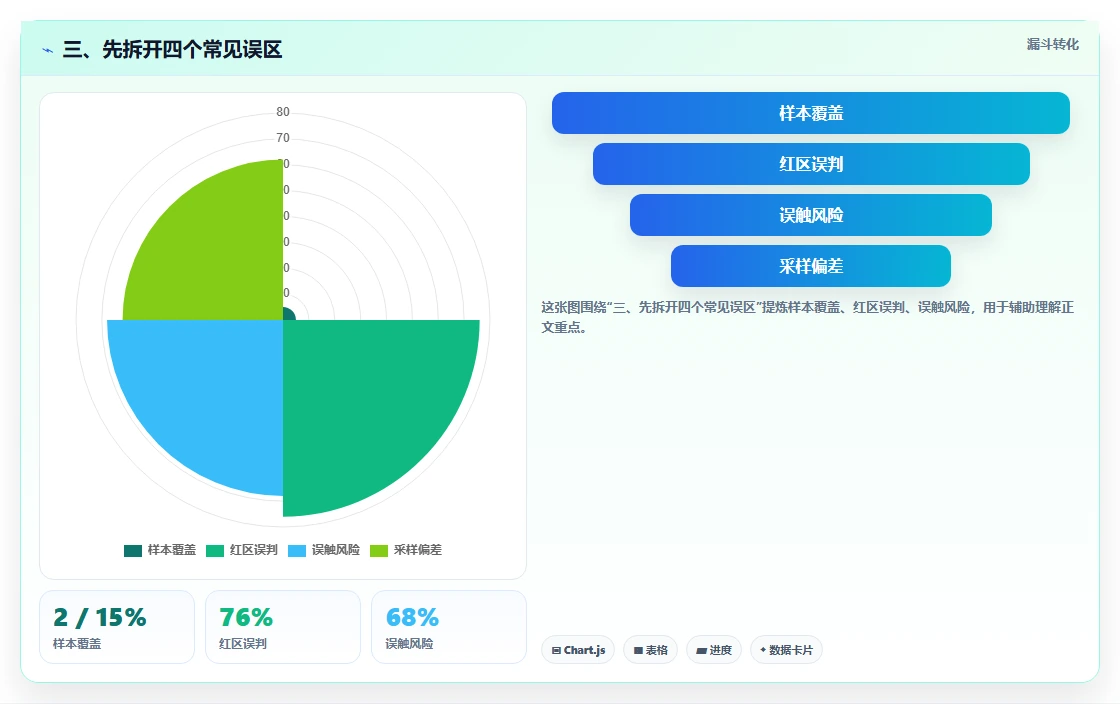
Task: Open the 2 / 15% 样本覆盖 data card
Action: click(117, 627)
